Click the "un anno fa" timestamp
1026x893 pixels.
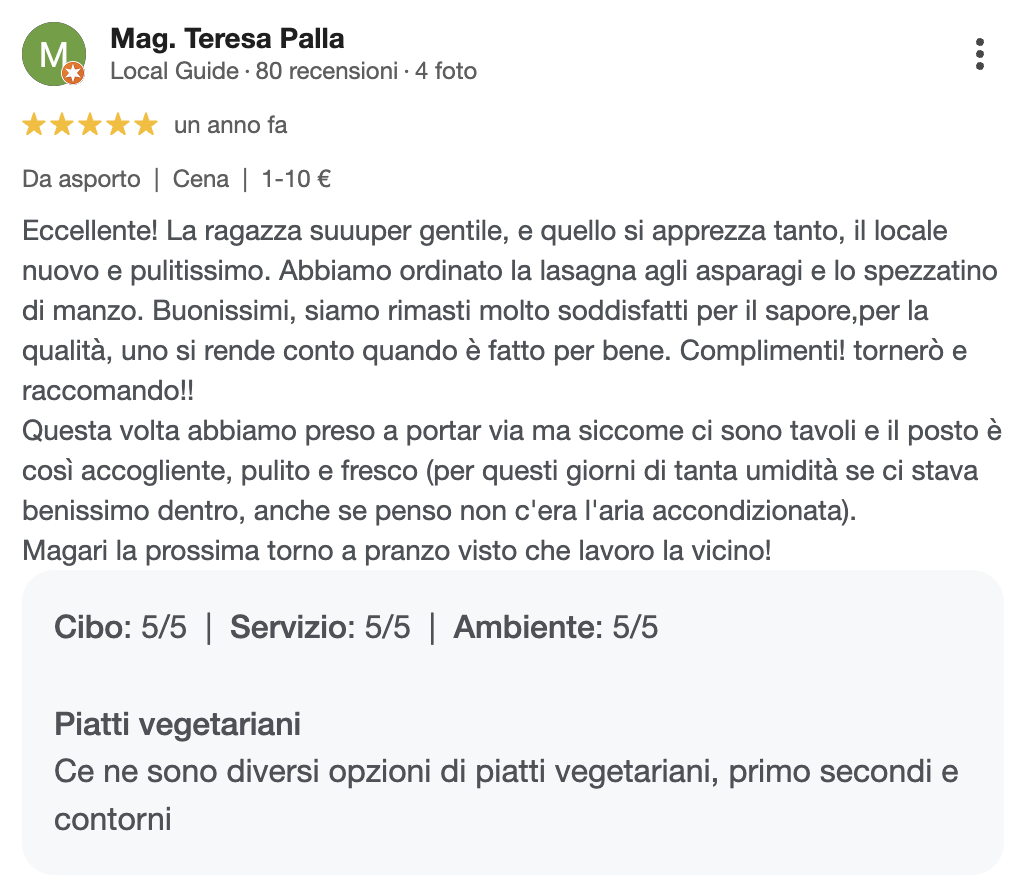pos(230,125)
